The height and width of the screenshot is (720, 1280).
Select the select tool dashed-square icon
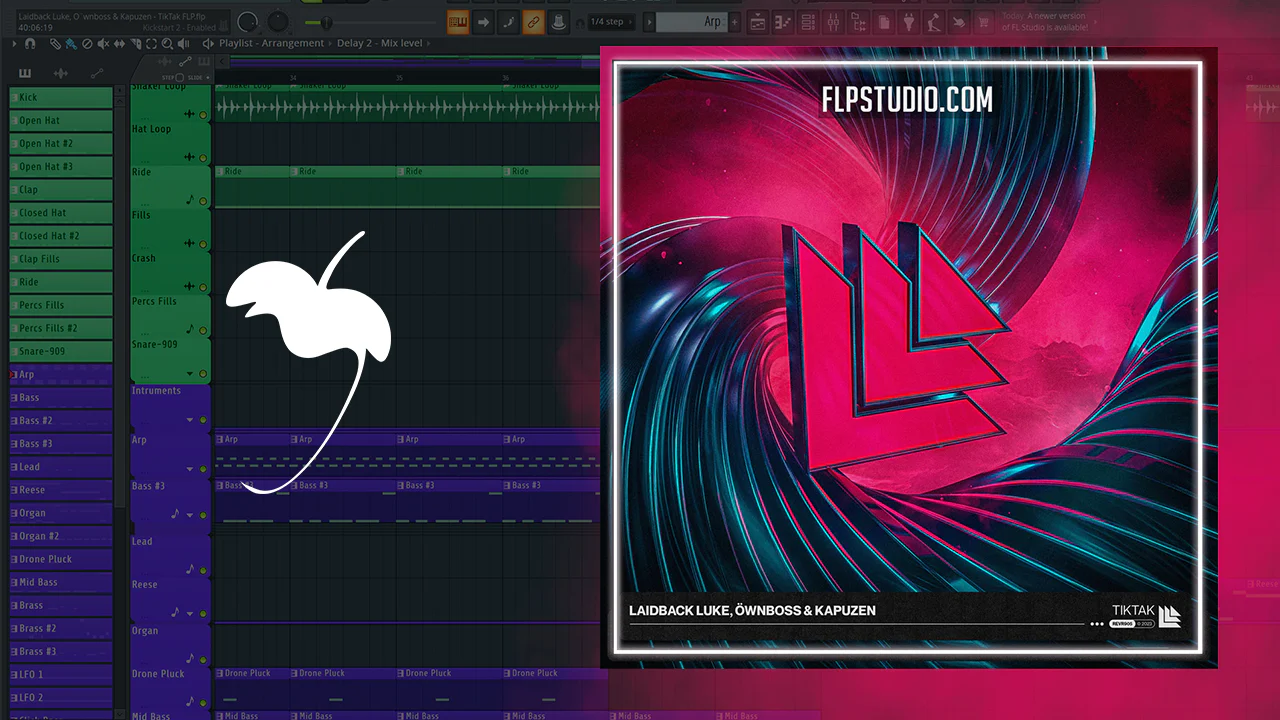point(151,44)
